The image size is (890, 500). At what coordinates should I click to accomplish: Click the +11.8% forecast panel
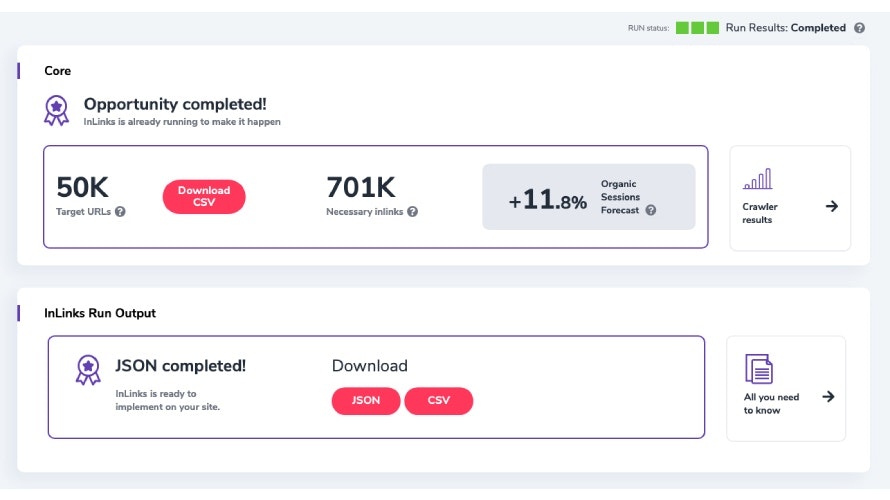pyautogui.click(x=588, y=197)
